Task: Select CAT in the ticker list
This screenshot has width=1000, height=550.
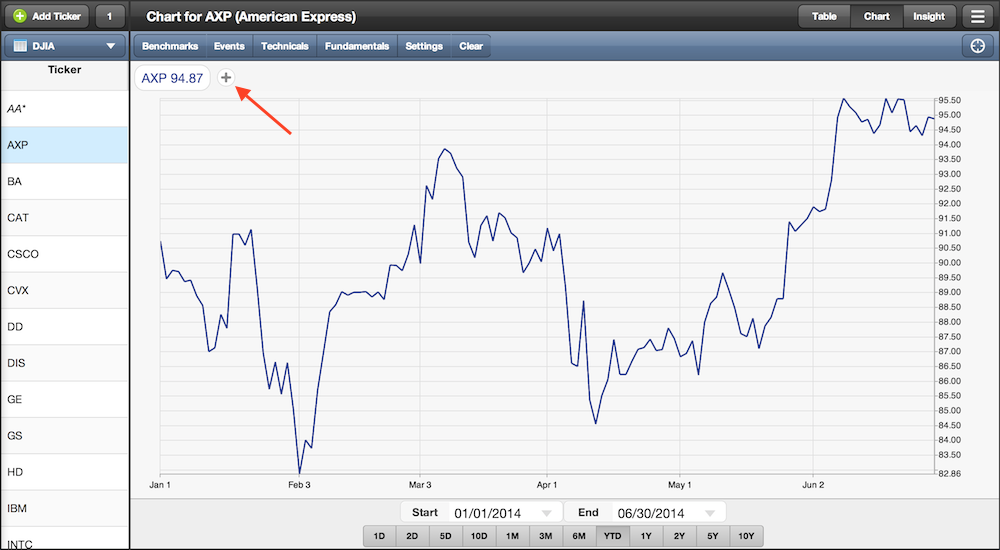Action: pyautogui.click(x=64, y=218)
